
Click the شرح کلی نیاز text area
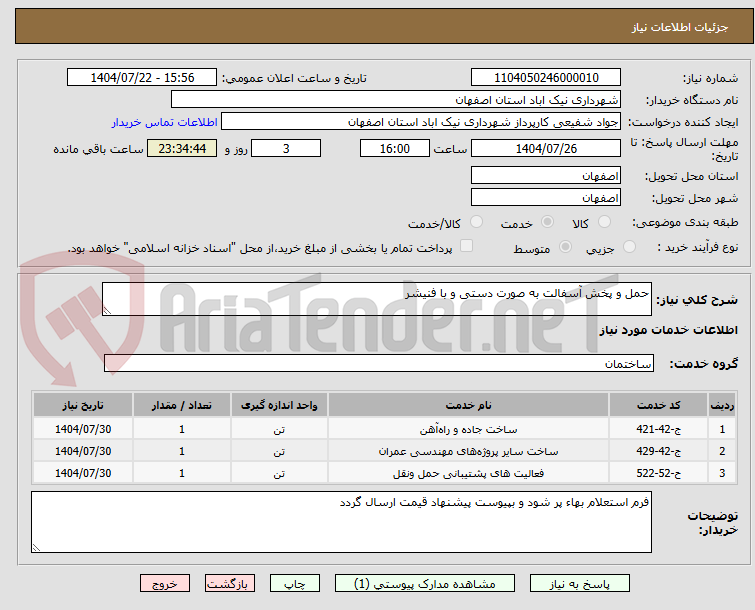coord(377,299)
